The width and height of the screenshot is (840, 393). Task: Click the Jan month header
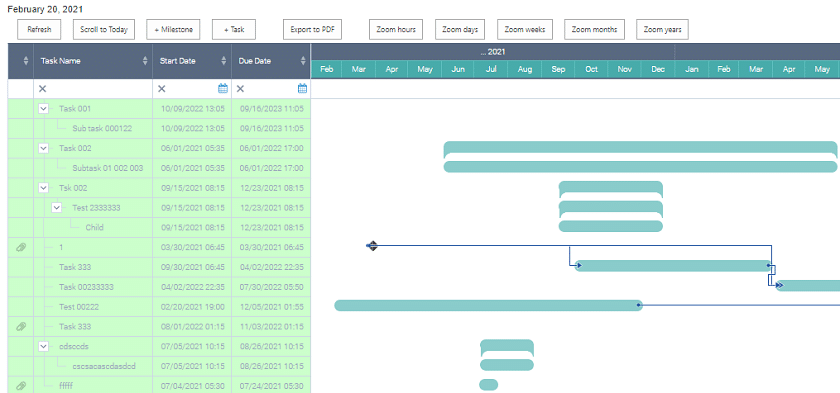(692, 70)
